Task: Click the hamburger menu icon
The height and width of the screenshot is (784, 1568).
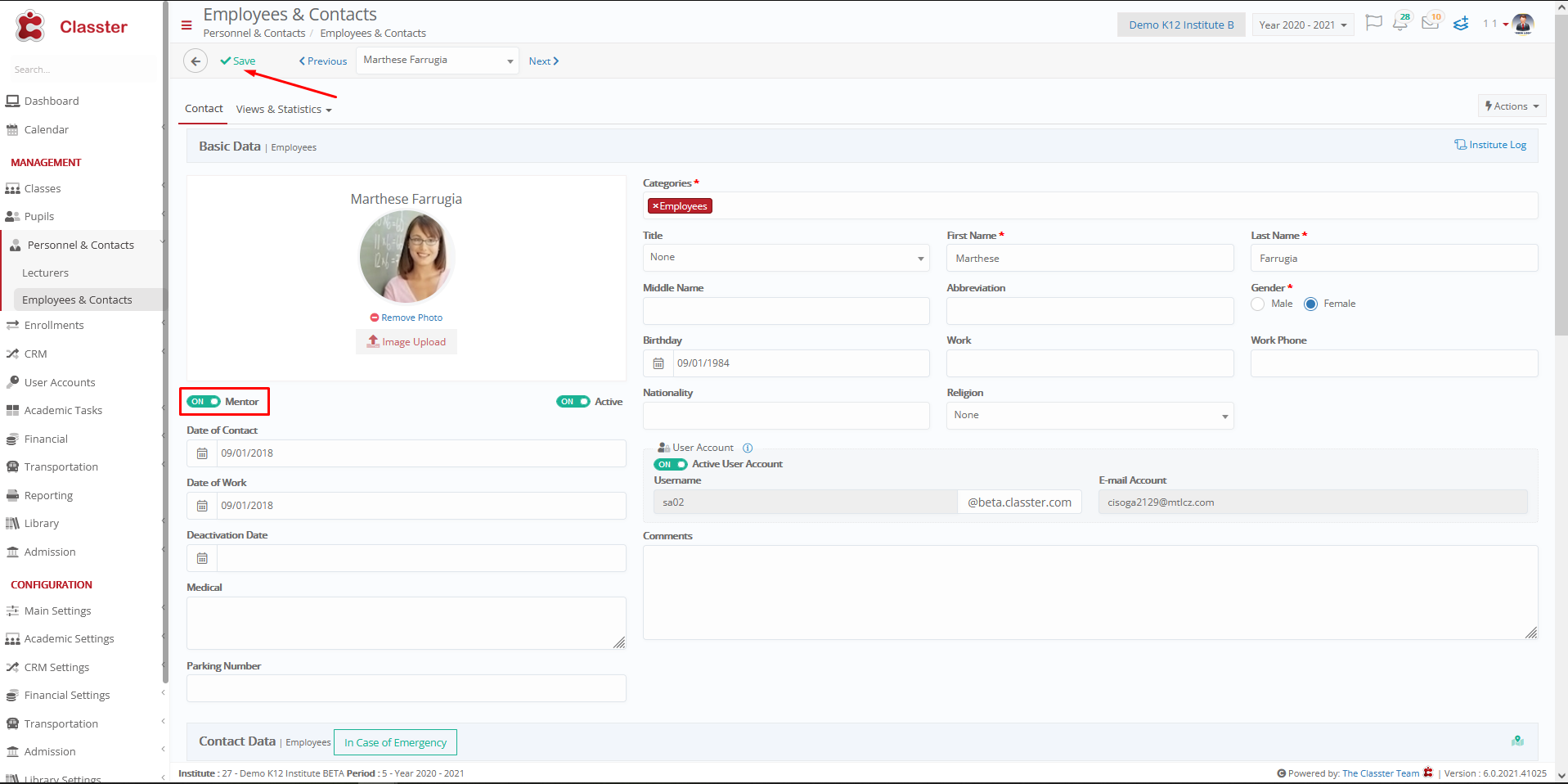Action: click(186, 25)
